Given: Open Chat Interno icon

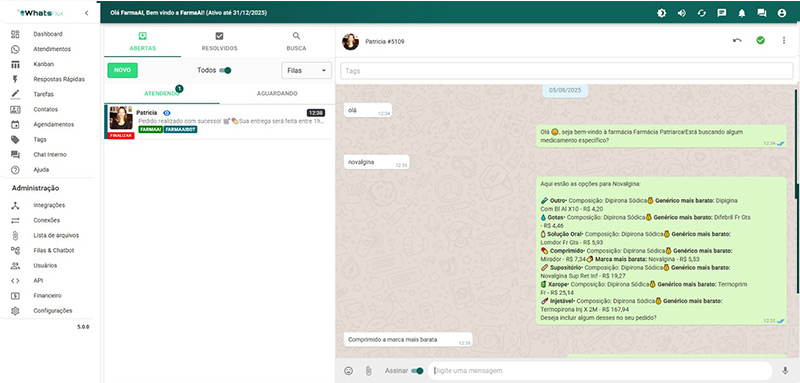Looking at the screenshot, I should pos(15,155).
